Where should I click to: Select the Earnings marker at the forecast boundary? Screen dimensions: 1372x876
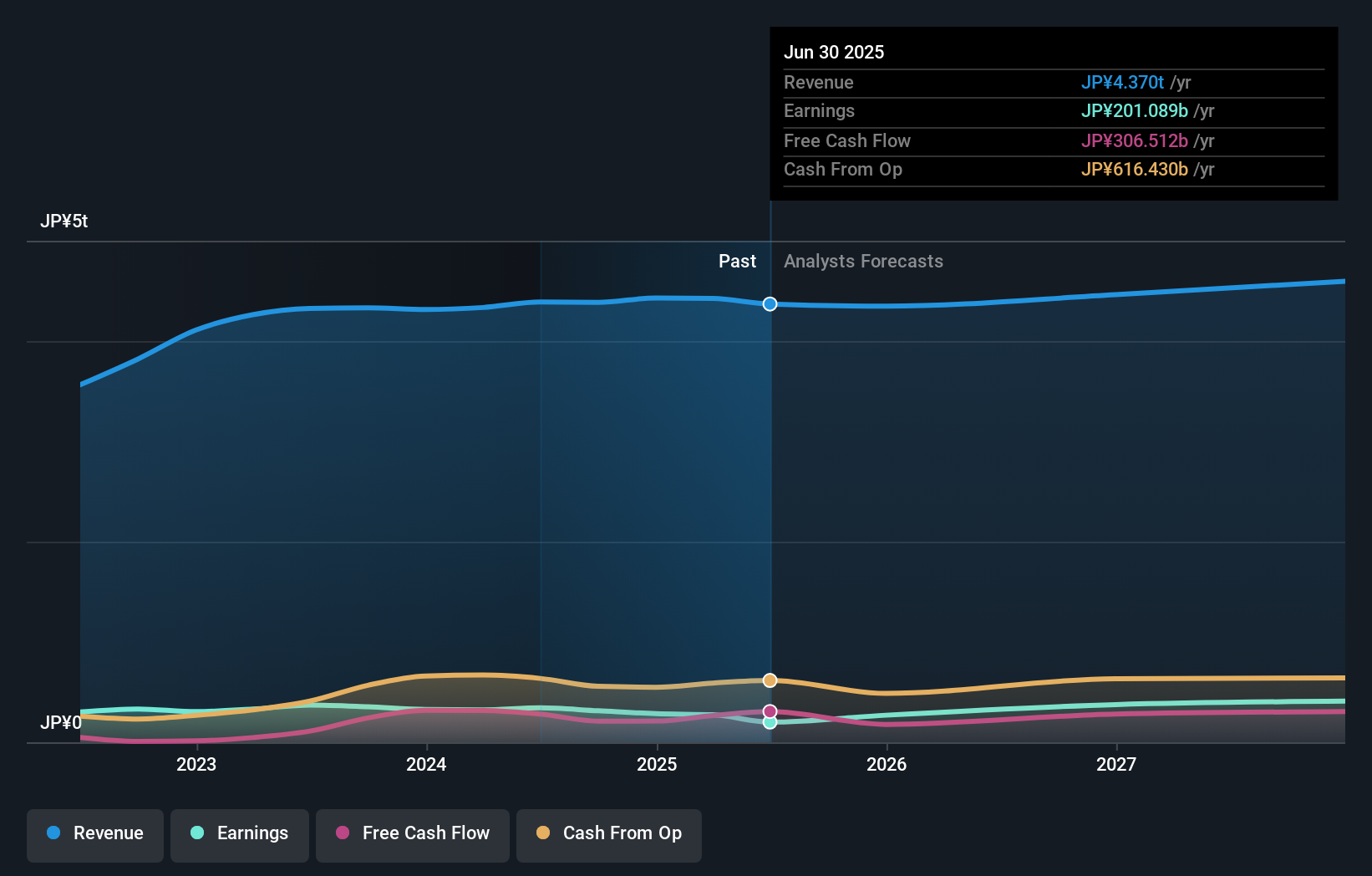click(x=770, y=722)
